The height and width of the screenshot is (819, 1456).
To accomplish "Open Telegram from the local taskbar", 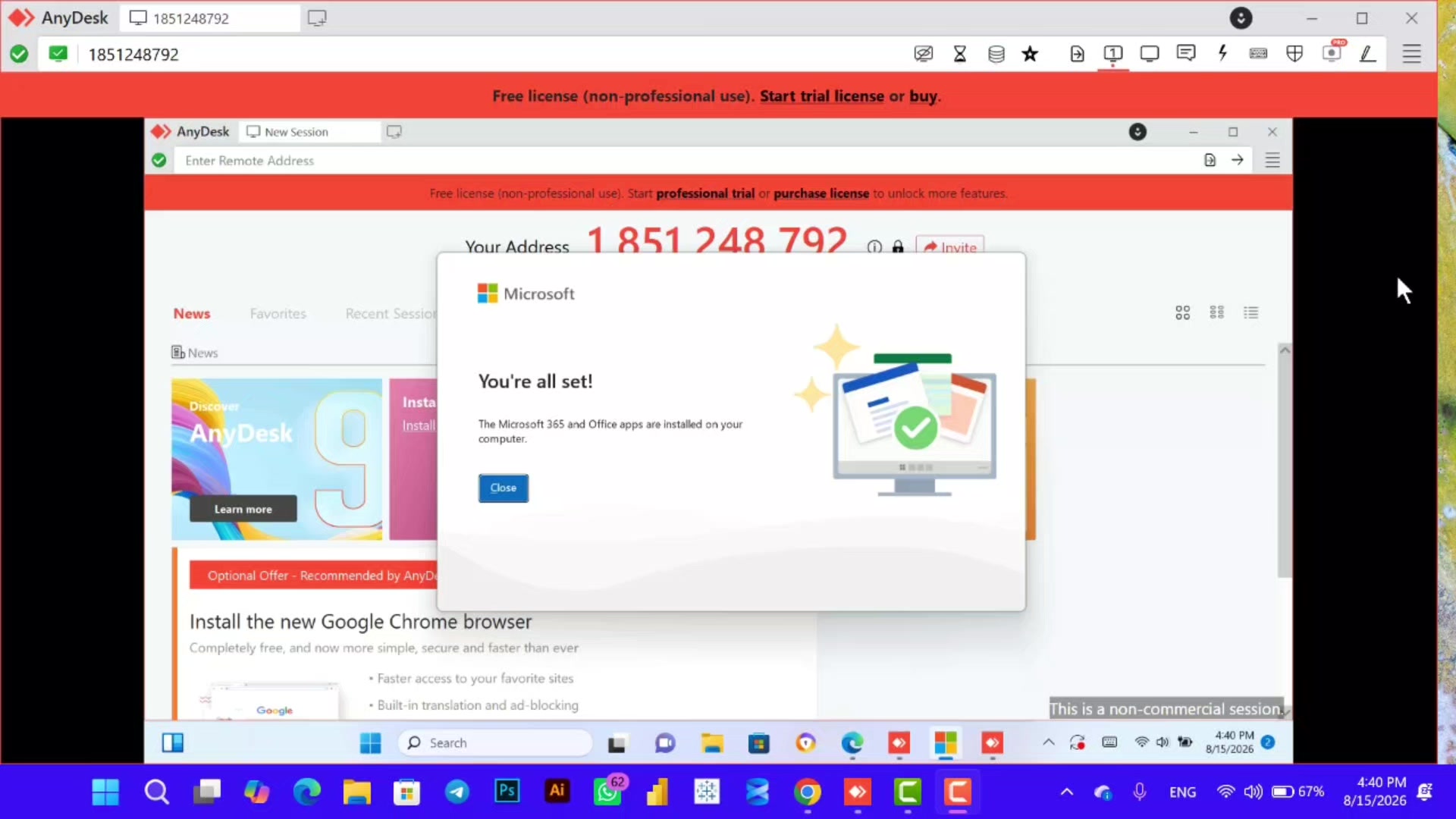I will 457,792.
